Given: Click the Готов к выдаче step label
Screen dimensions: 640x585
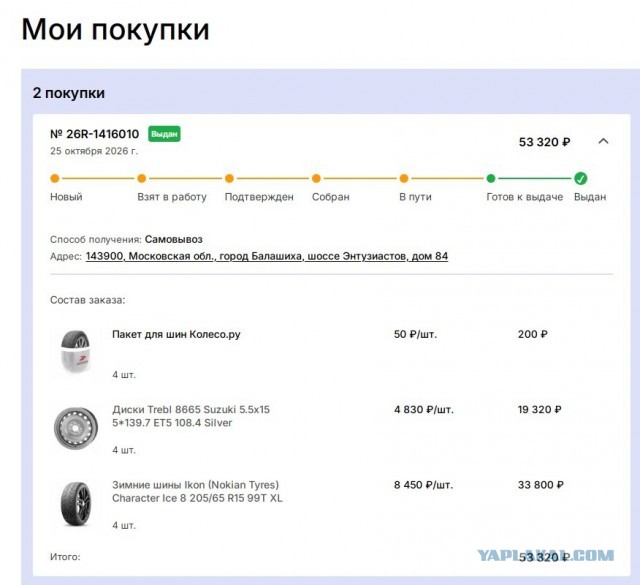Looking at the screenshot, I should (524, 197).
